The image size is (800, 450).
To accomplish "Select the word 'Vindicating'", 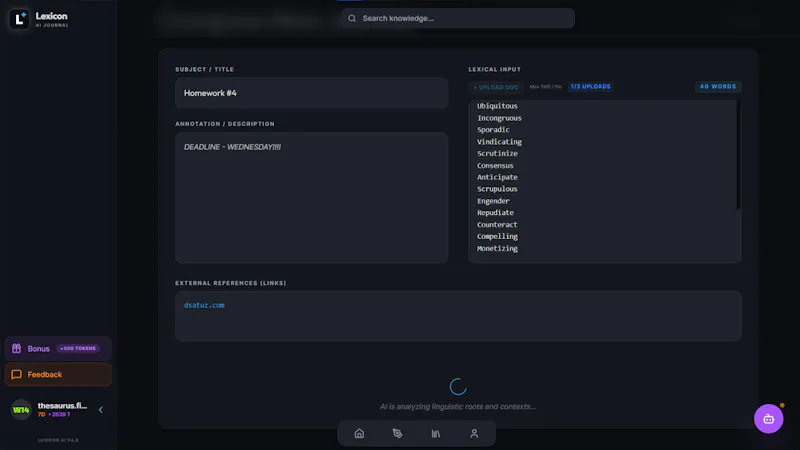I will tap(499, 142).
